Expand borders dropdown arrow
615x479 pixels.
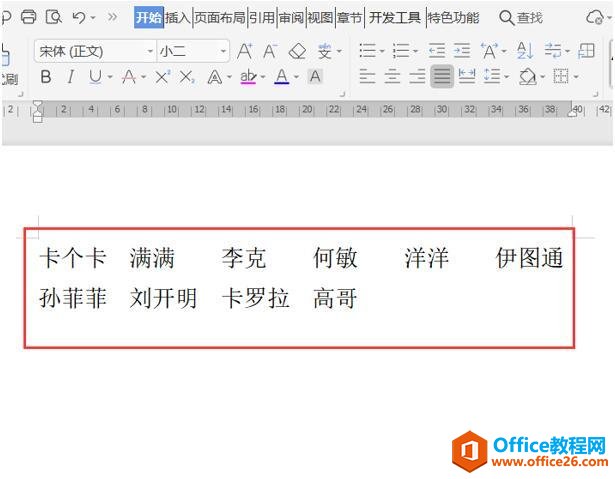(576, 77)
